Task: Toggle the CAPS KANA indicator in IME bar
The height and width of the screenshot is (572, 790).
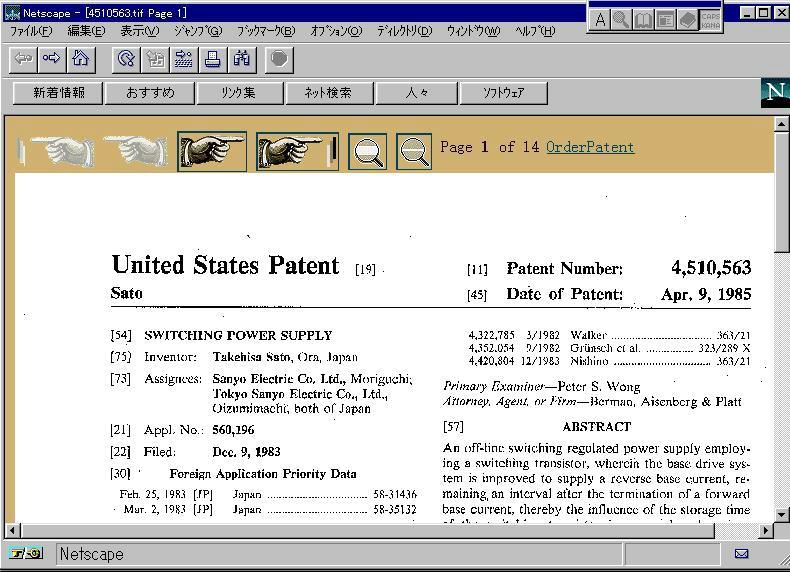Action: point(710,19)
